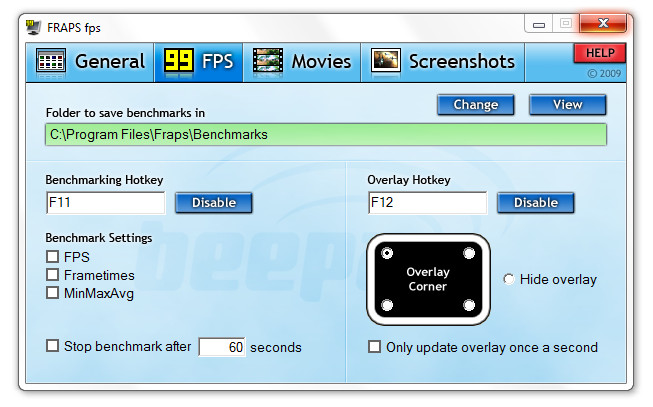The width and height of the screenshot is (653, 407).
Task: Click the General tab keyboard-grid icon
Action: click(51, 62)
